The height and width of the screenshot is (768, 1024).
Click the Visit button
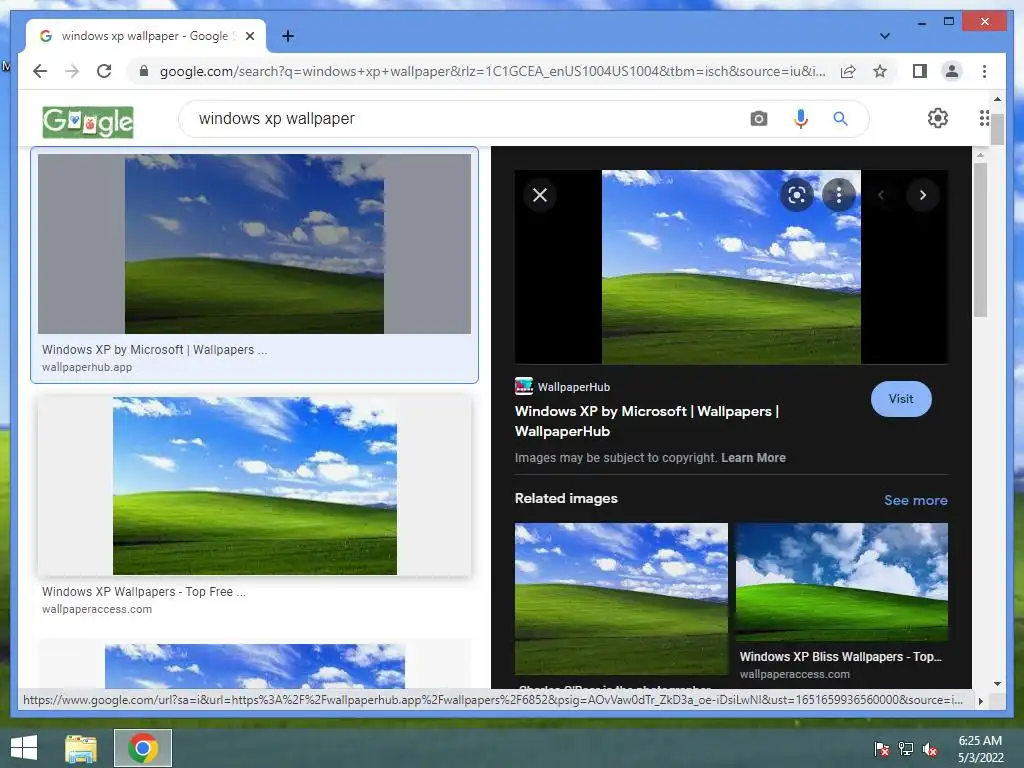click(x=901, y=399)
